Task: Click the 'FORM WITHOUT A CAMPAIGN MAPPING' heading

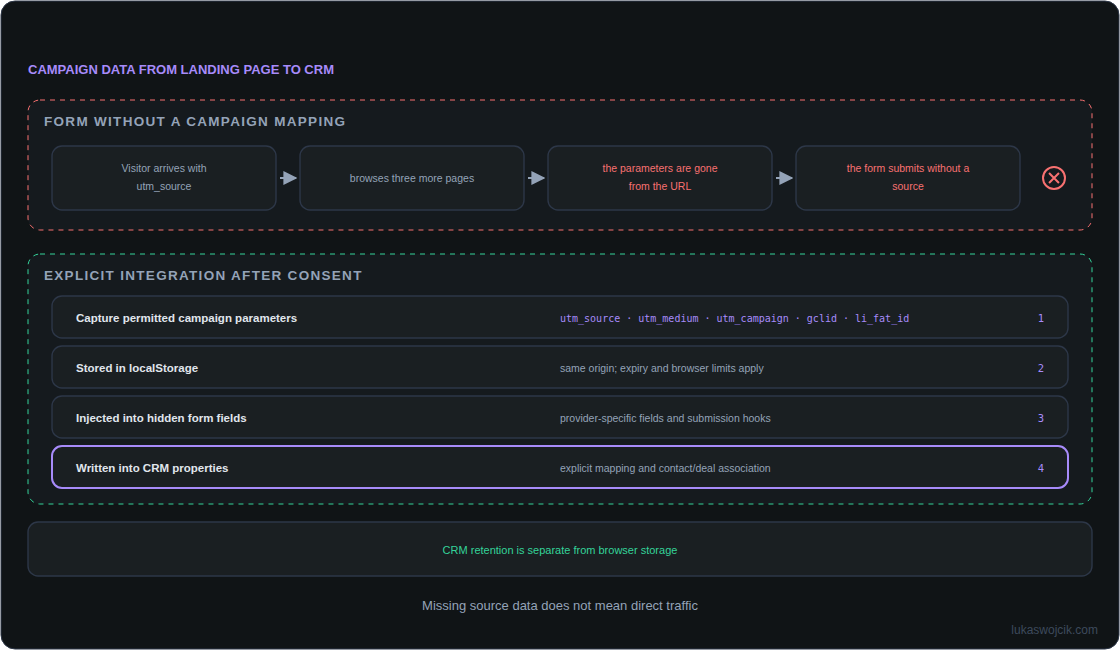Action: pos(194,121)
